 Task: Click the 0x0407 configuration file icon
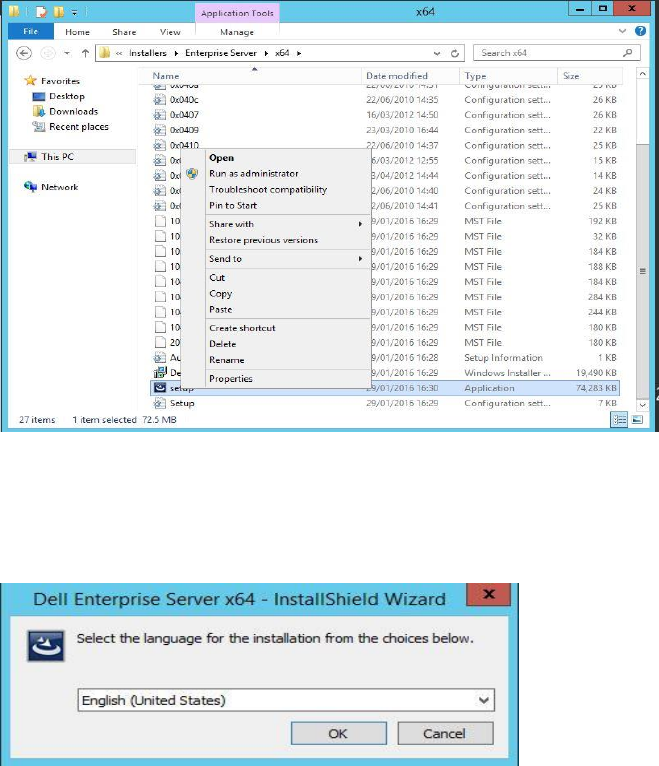(x=159, y=115)
